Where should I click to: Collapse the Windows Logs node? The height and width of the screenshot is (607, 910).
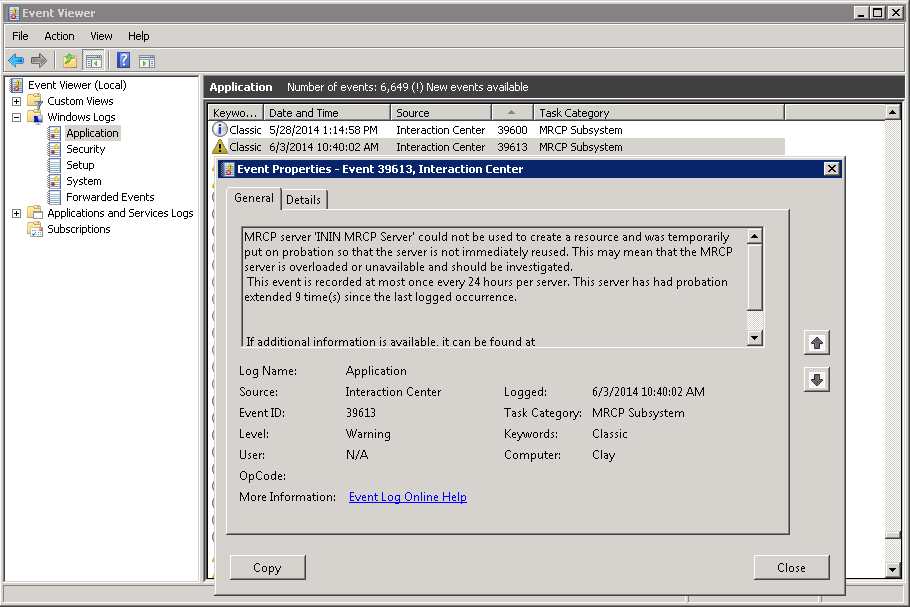pyautogui.click(x=17, y=117)
